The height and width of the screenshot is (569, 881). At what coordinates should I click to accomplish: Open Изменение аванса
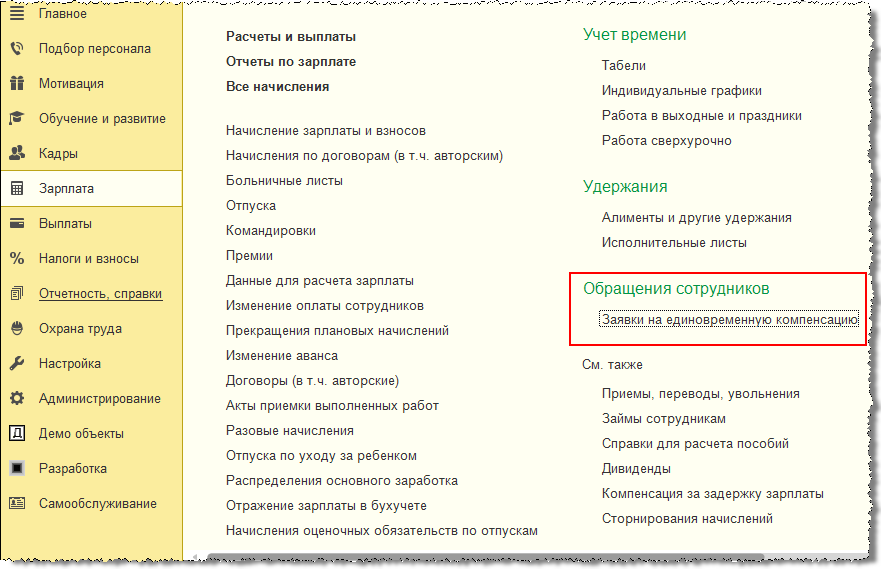click(281, 356)
